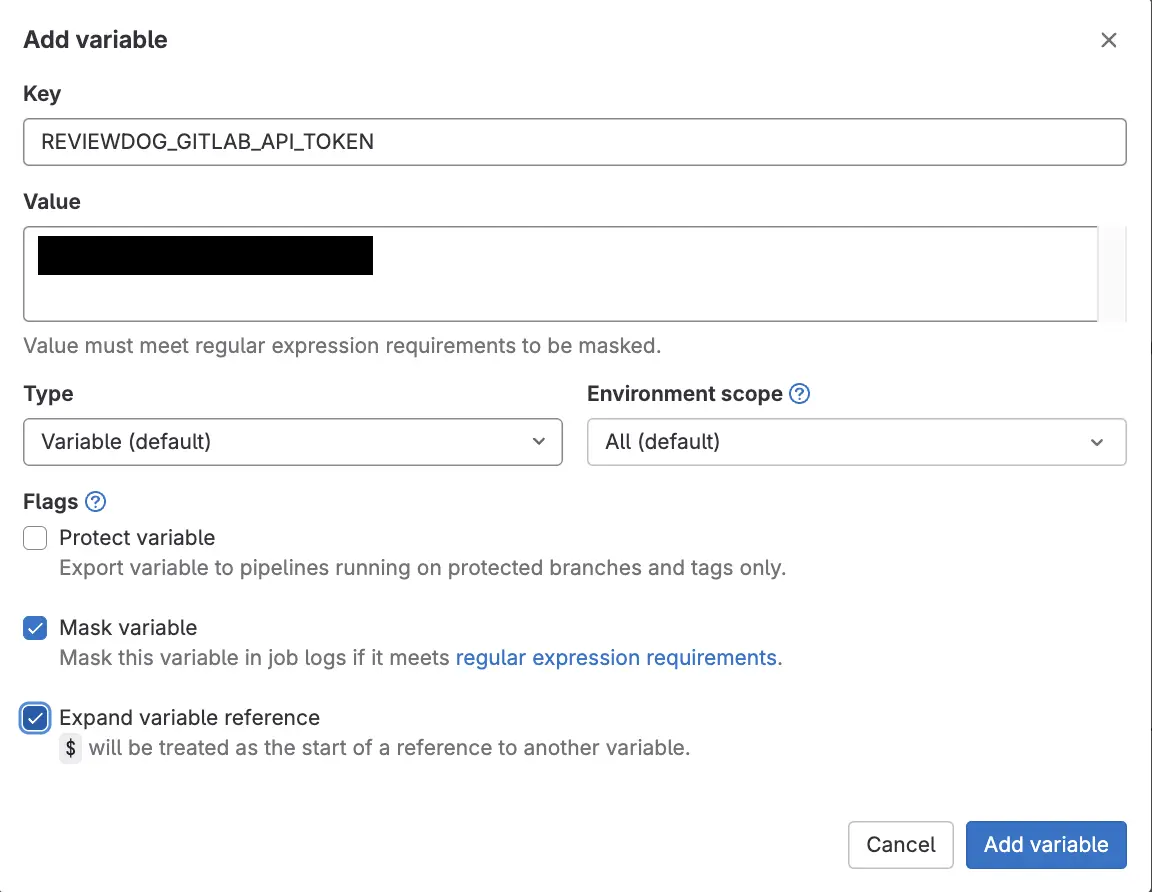Click the Cancel button

pyautogui.click(x=900, y=844)
